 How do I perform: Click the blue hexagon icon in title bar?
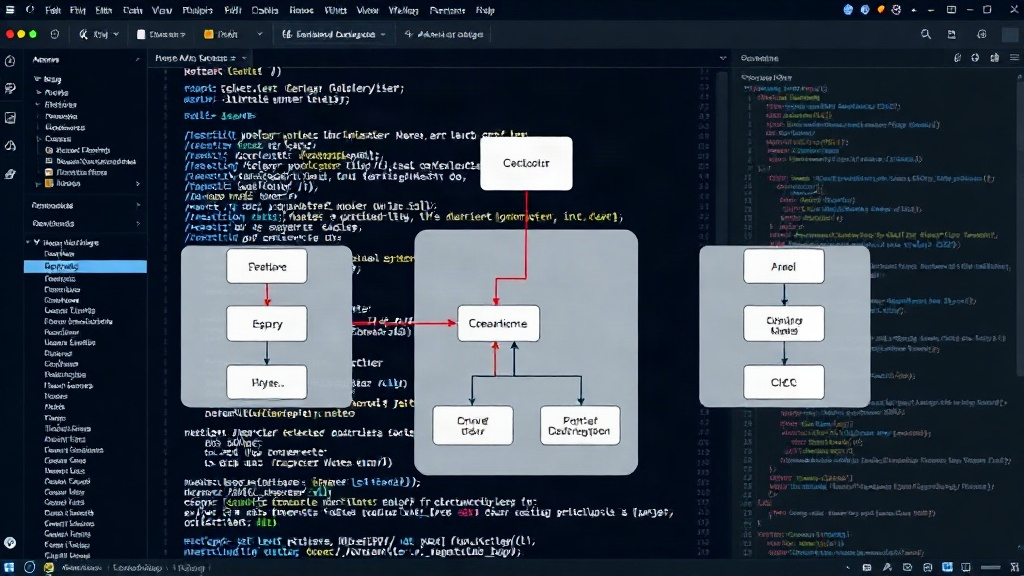[x=848, y=10]
